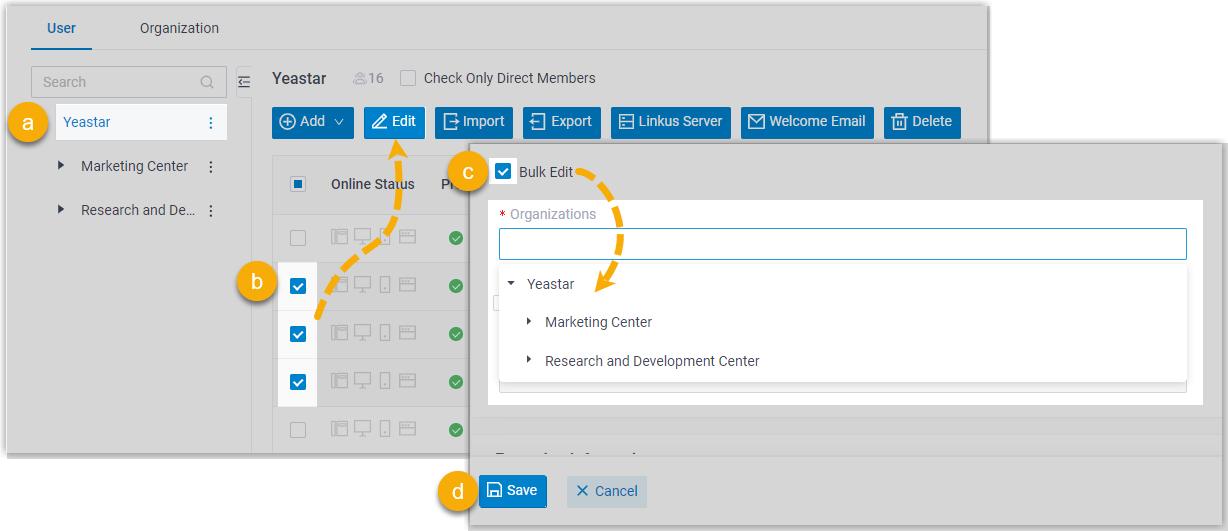Uncheck the Bulk Edit checkbox
Screen dimensions: 1228x531
click(x=503, y=172)
